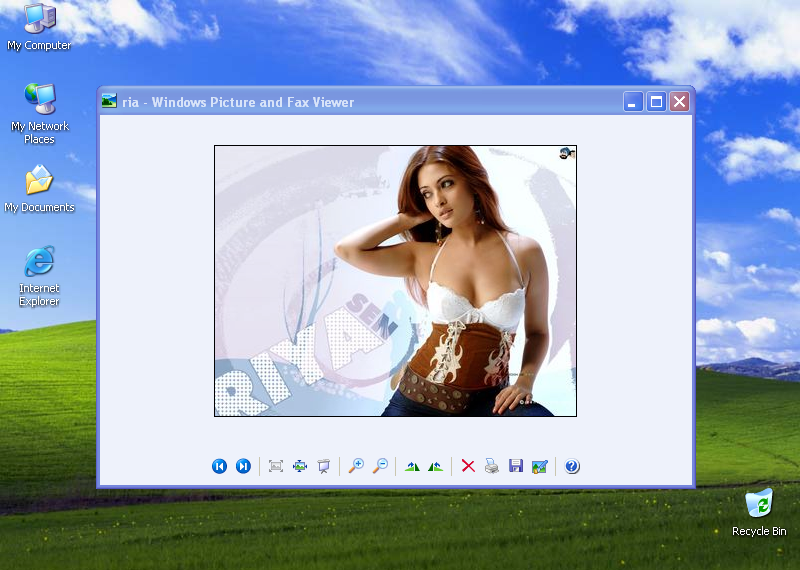Image resolution: width=800 pixels, height=570 pixels.
Task: Minimize the Picture and Fax Viewer window
Action: coord(633,101)
